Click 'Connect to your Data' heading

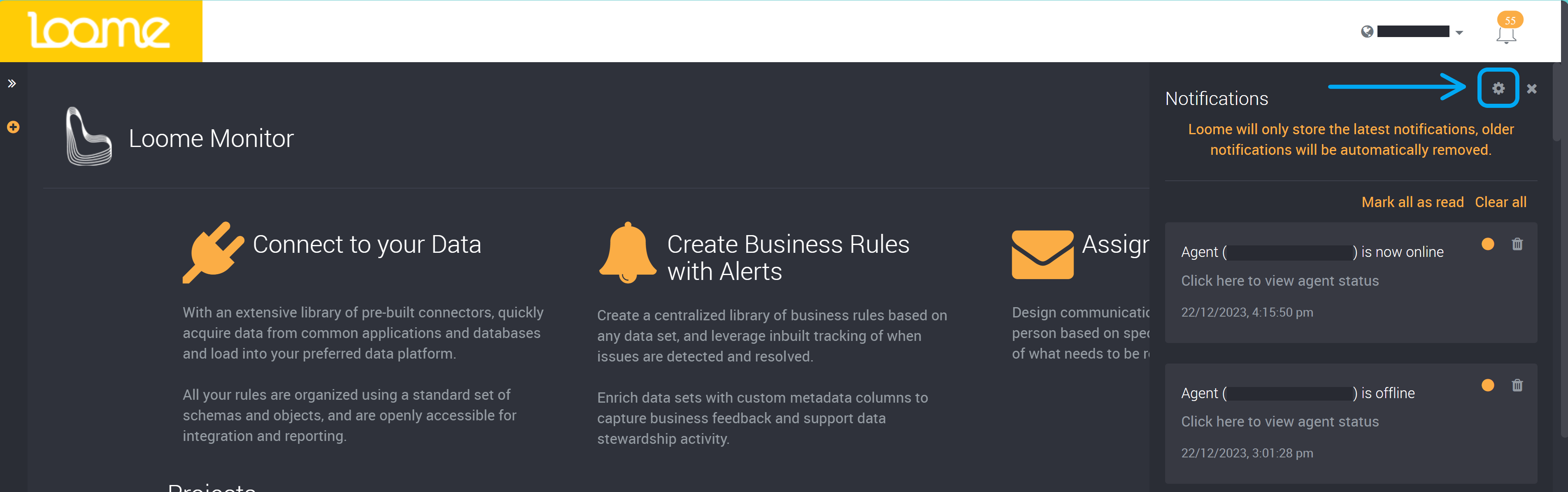point(366,245)
